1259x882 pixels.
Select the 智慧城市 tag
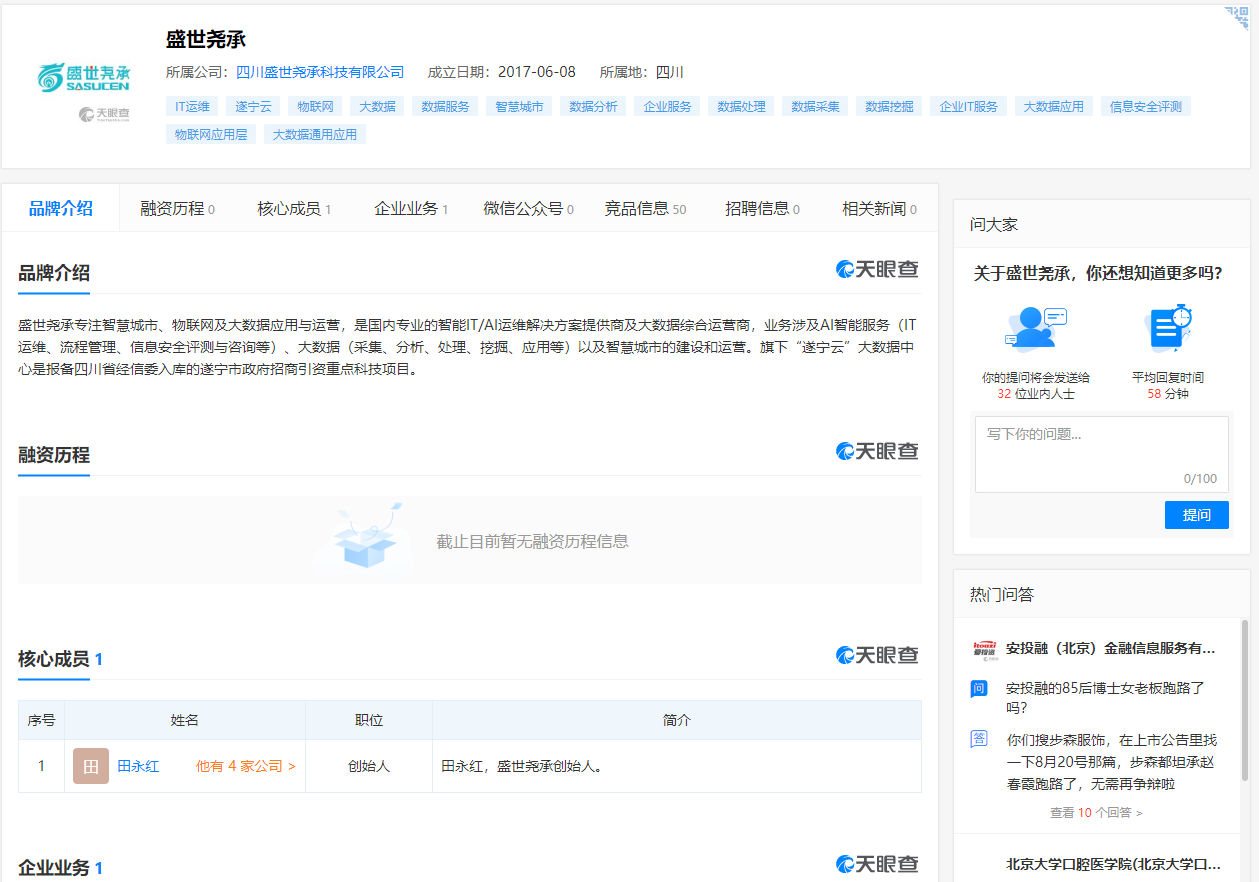[x=519, y=106]
